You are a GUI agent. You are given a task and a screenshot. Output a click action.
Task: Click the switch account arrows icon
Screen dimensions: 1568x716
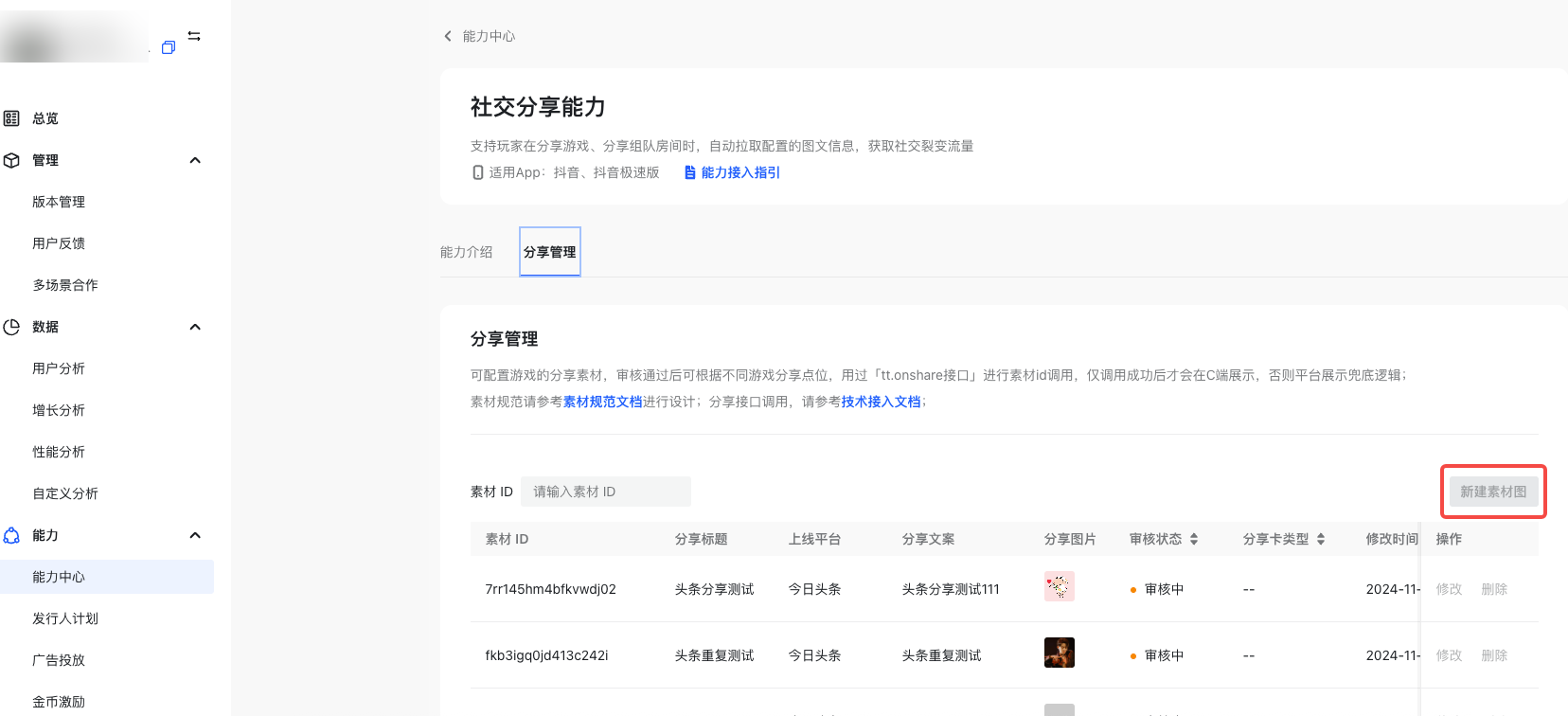coord(194,36)
